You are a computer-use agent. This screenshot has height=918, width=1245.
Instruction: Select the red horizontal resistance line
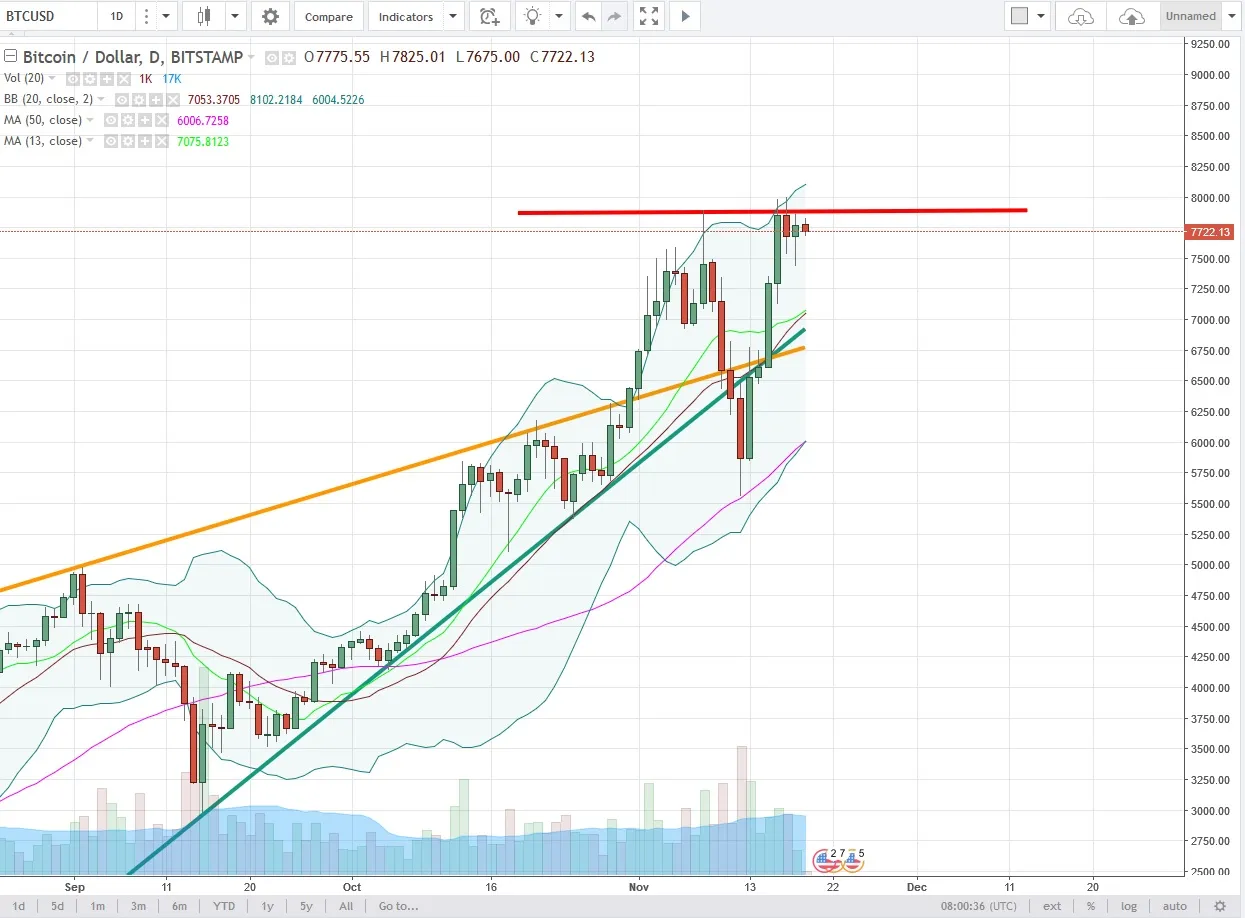(x=772, y=211)
